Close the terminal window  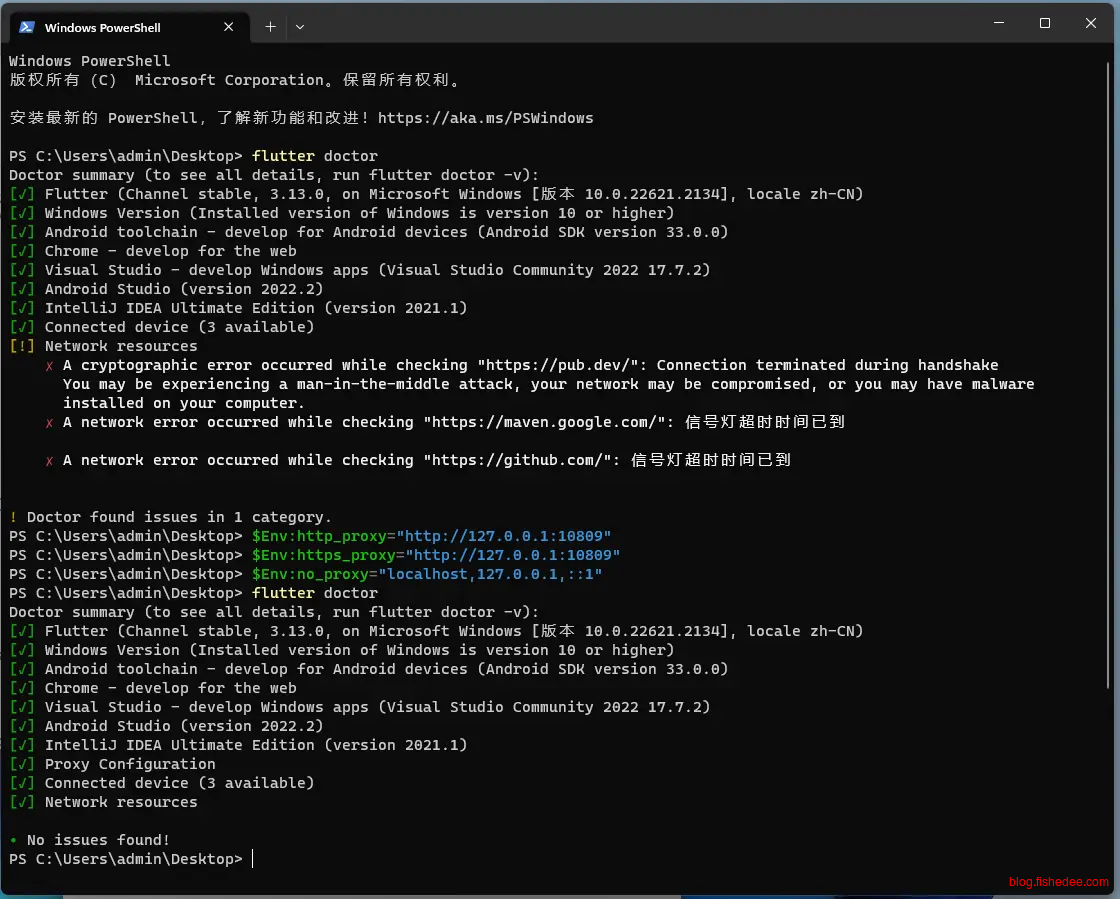[x=1091, y=23]
